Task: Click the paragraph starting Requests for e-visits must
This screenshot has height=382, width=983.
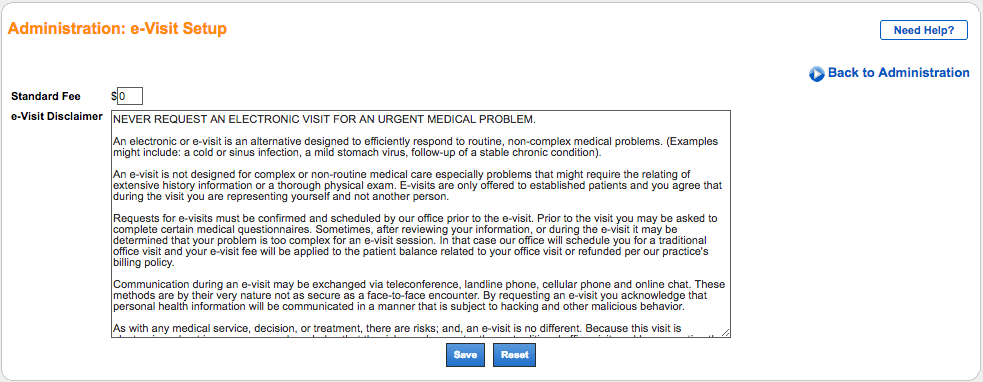Action: pyautogui.click(x=415, y=241)
